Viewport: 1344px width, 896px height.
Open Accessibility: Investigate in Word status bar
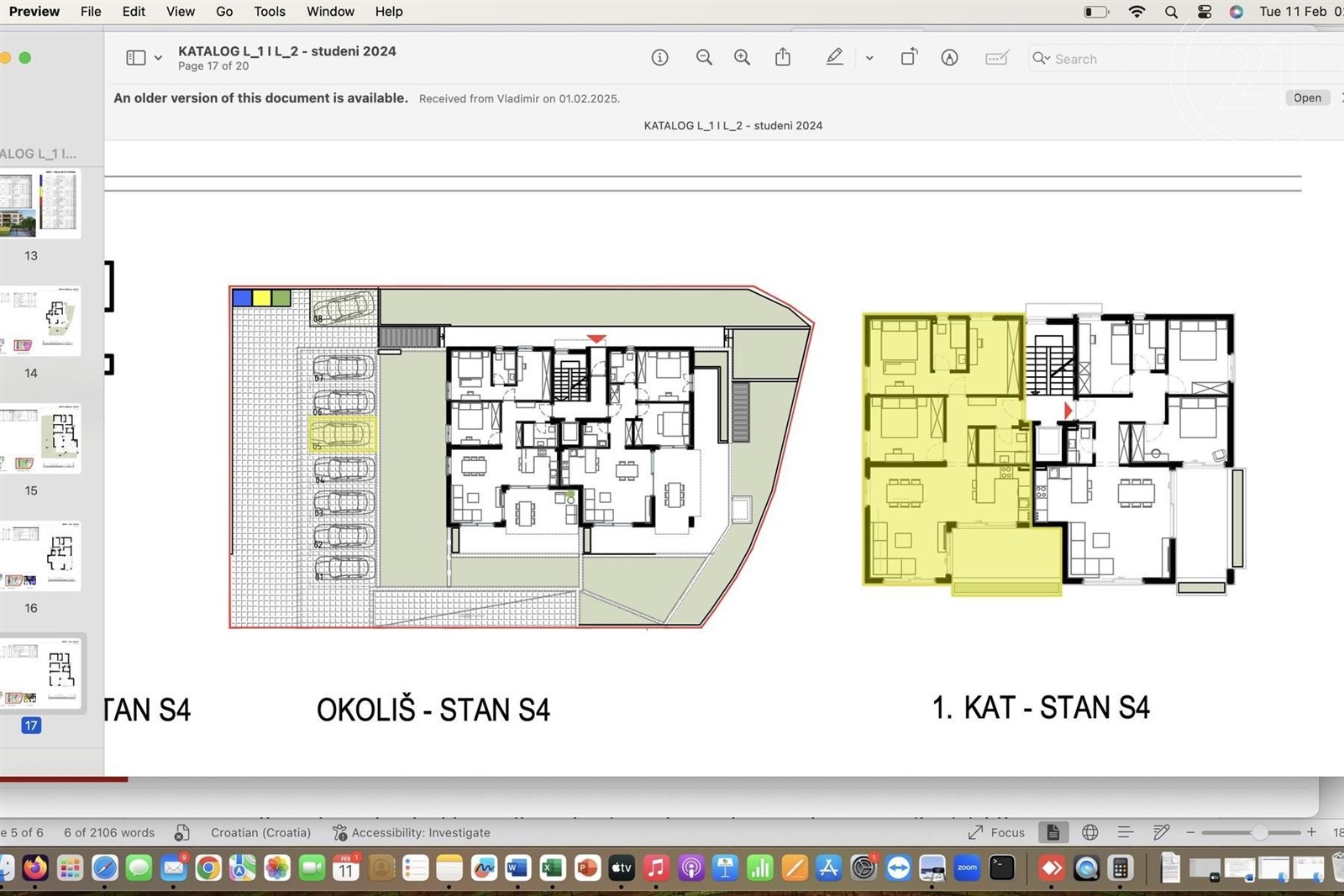(411, 833)
